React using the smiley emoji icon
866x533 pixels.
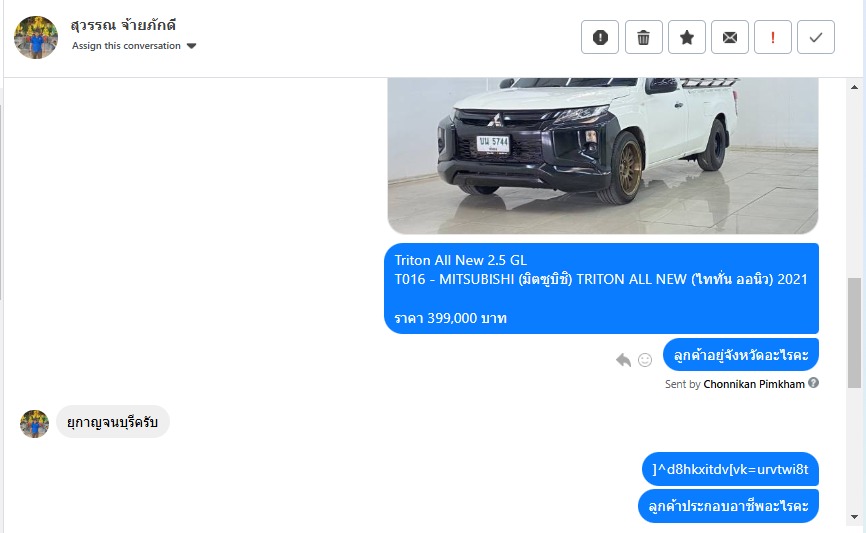645,360
